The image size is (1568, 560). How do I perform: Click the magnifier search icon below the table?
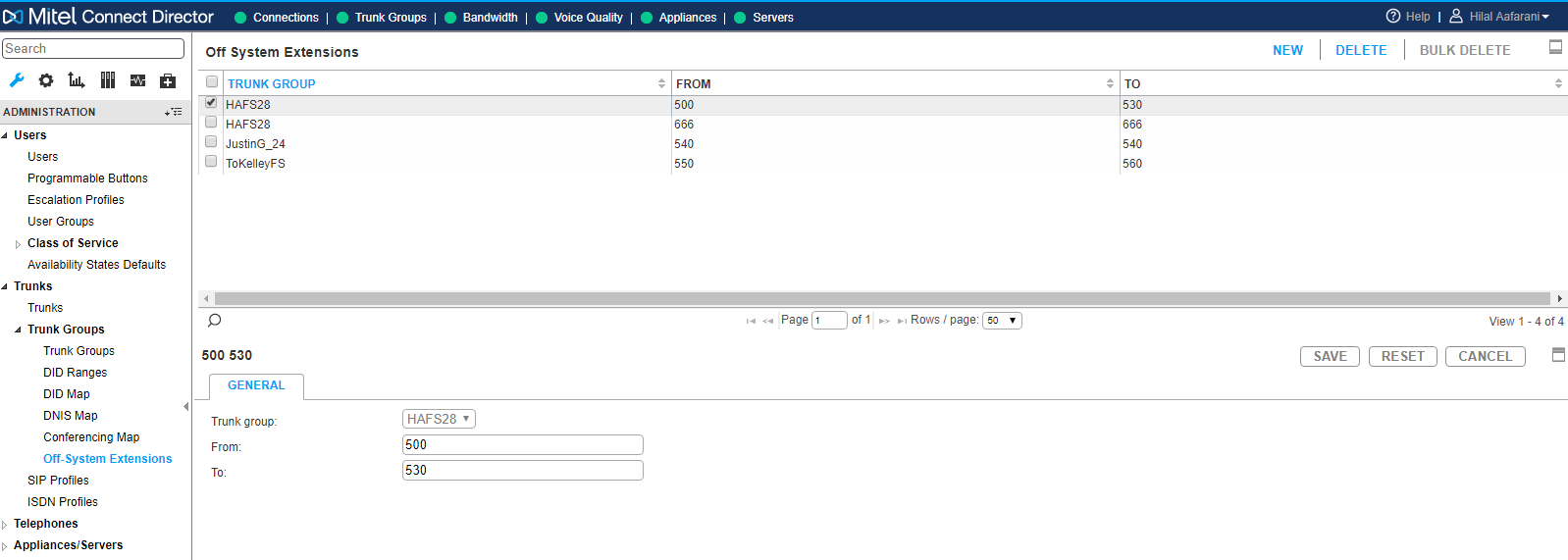click(x=215, y=321)
